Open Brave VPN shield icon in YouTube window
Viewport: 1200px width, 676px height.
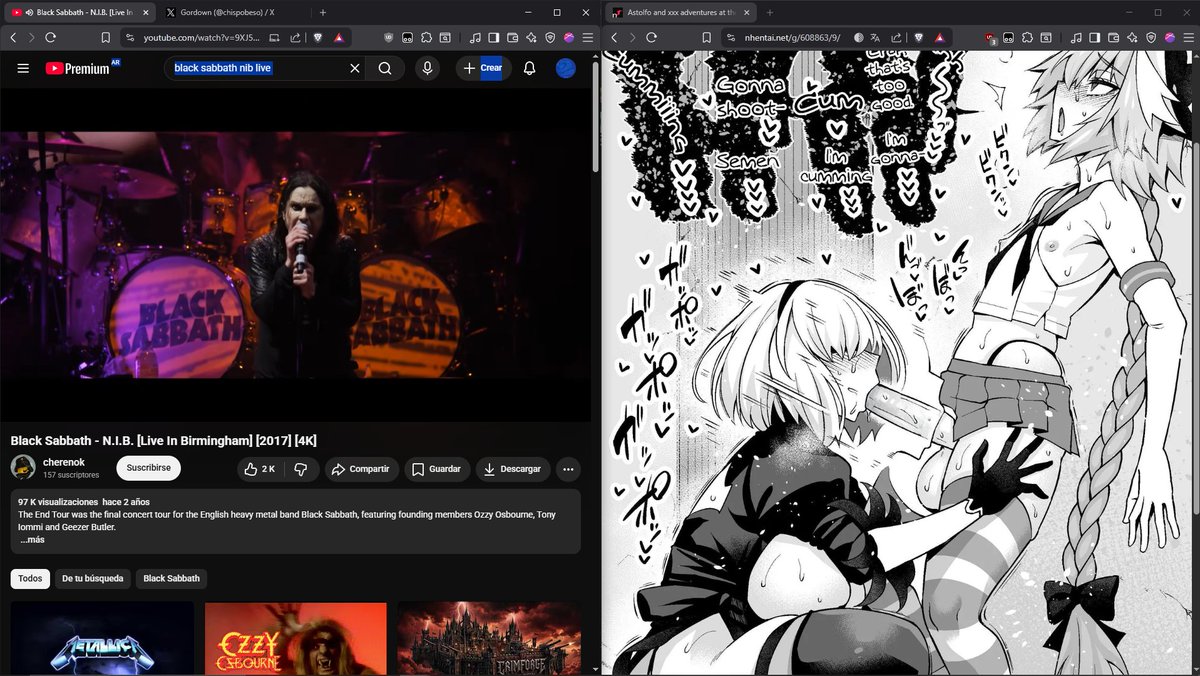550,37
